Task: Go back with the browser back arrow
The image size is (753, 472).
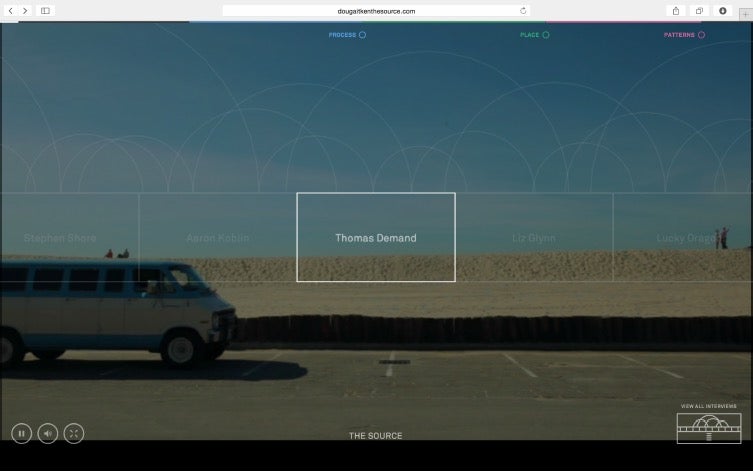Action: pyautogui.click(x=11, y=11)
